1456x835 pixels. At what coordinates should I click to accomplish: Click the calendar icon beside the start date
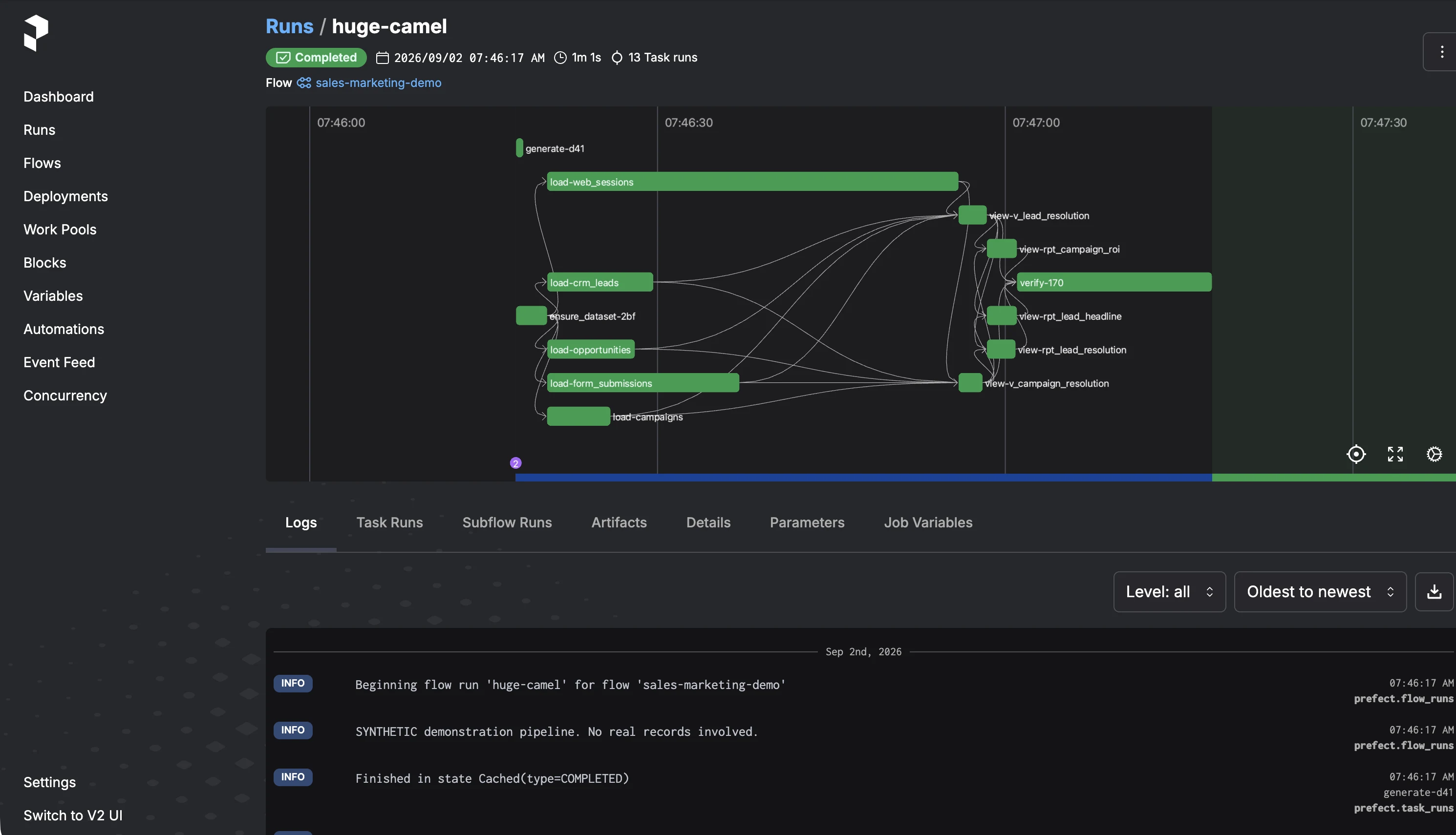(382, 57)
